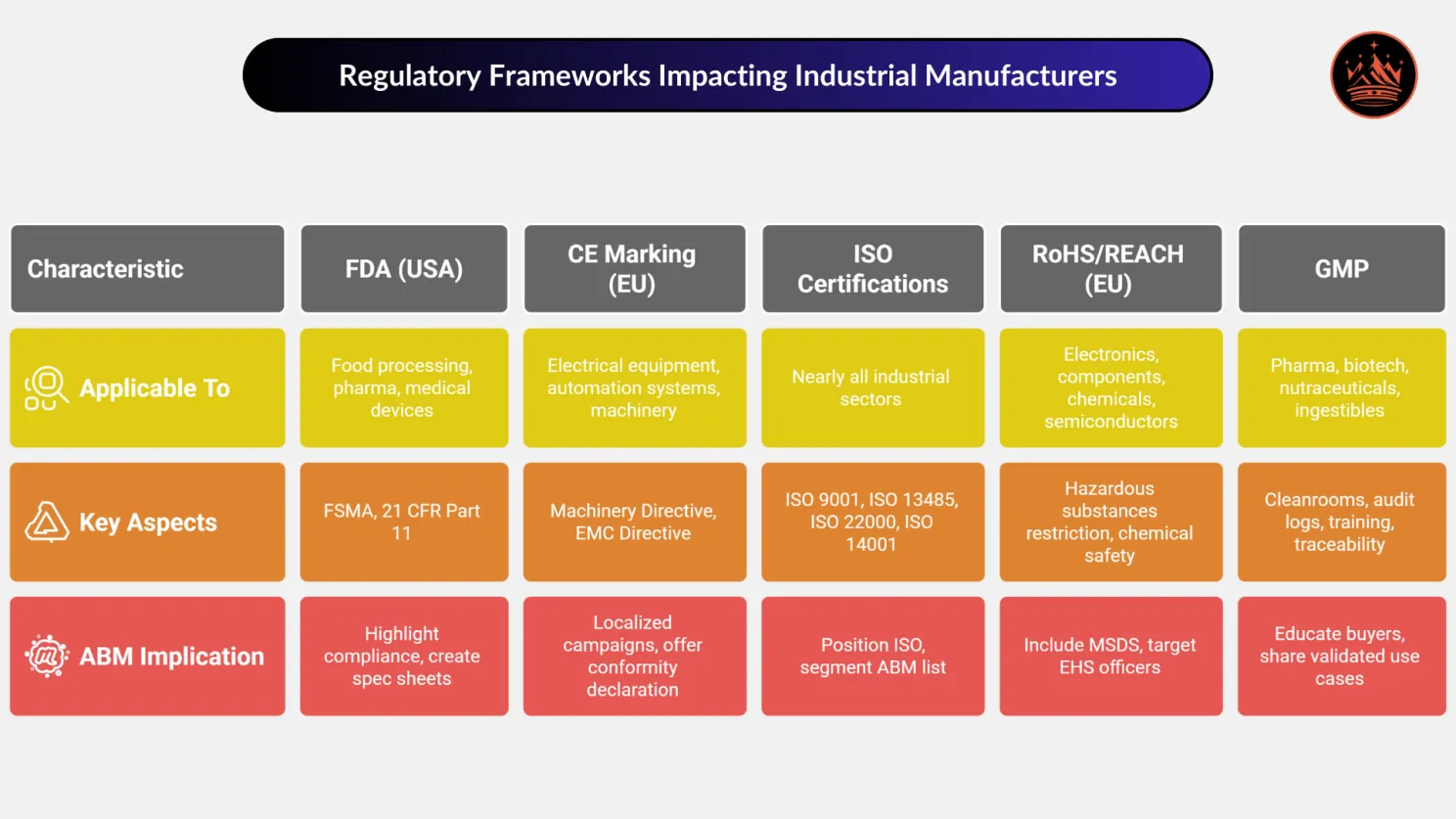Open the crown mountain logo in the corner

point(1373,75)
